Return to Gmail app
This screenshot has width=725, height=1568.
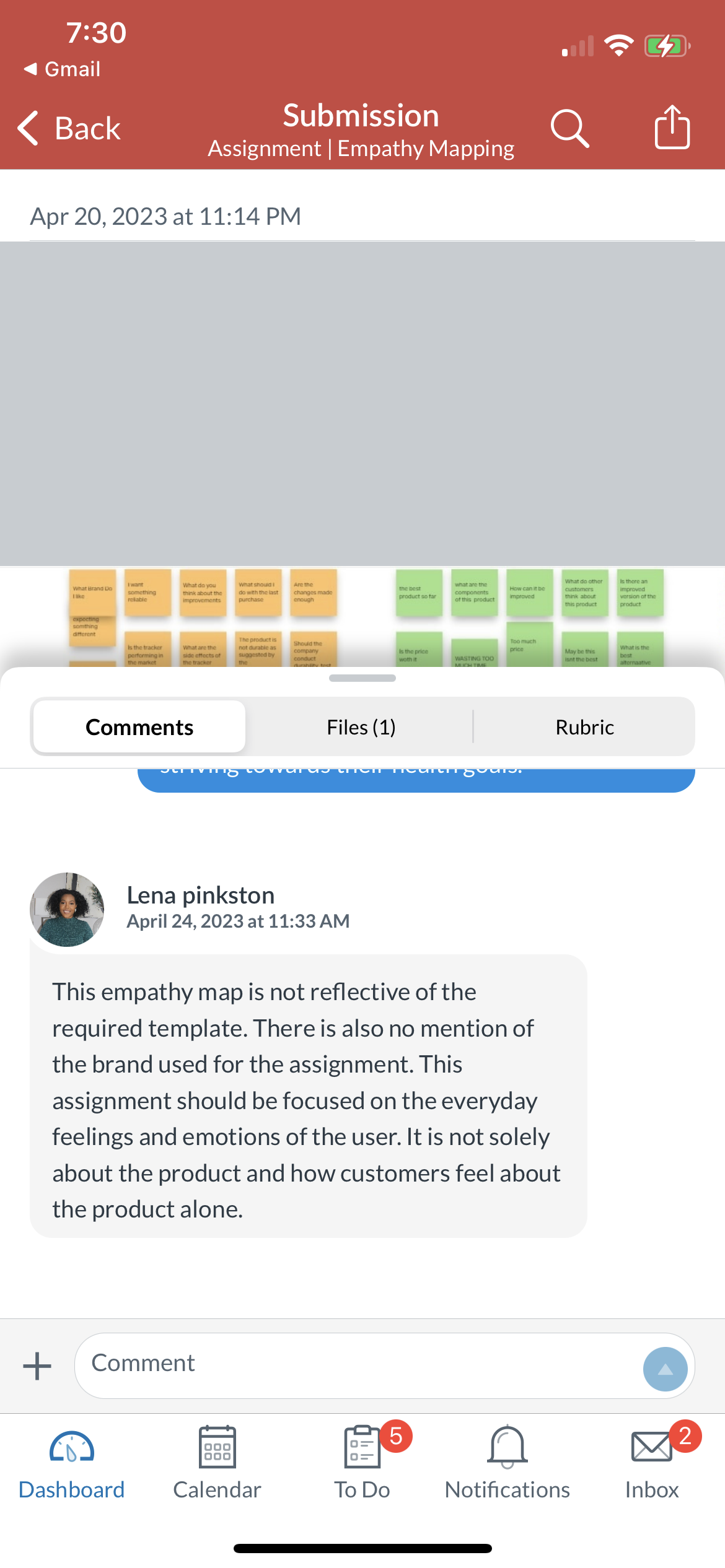(62, 69)
